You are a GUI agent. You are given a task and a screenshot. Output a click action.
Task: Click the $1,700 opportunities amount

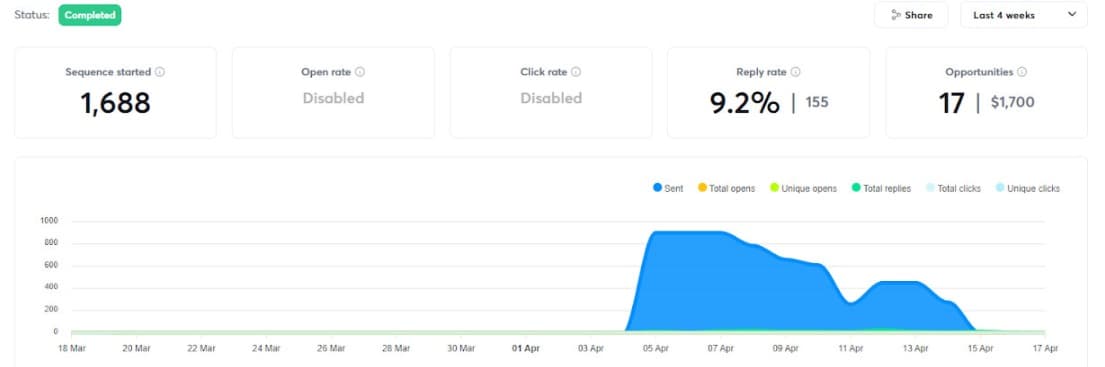(x=1012, y=103)
